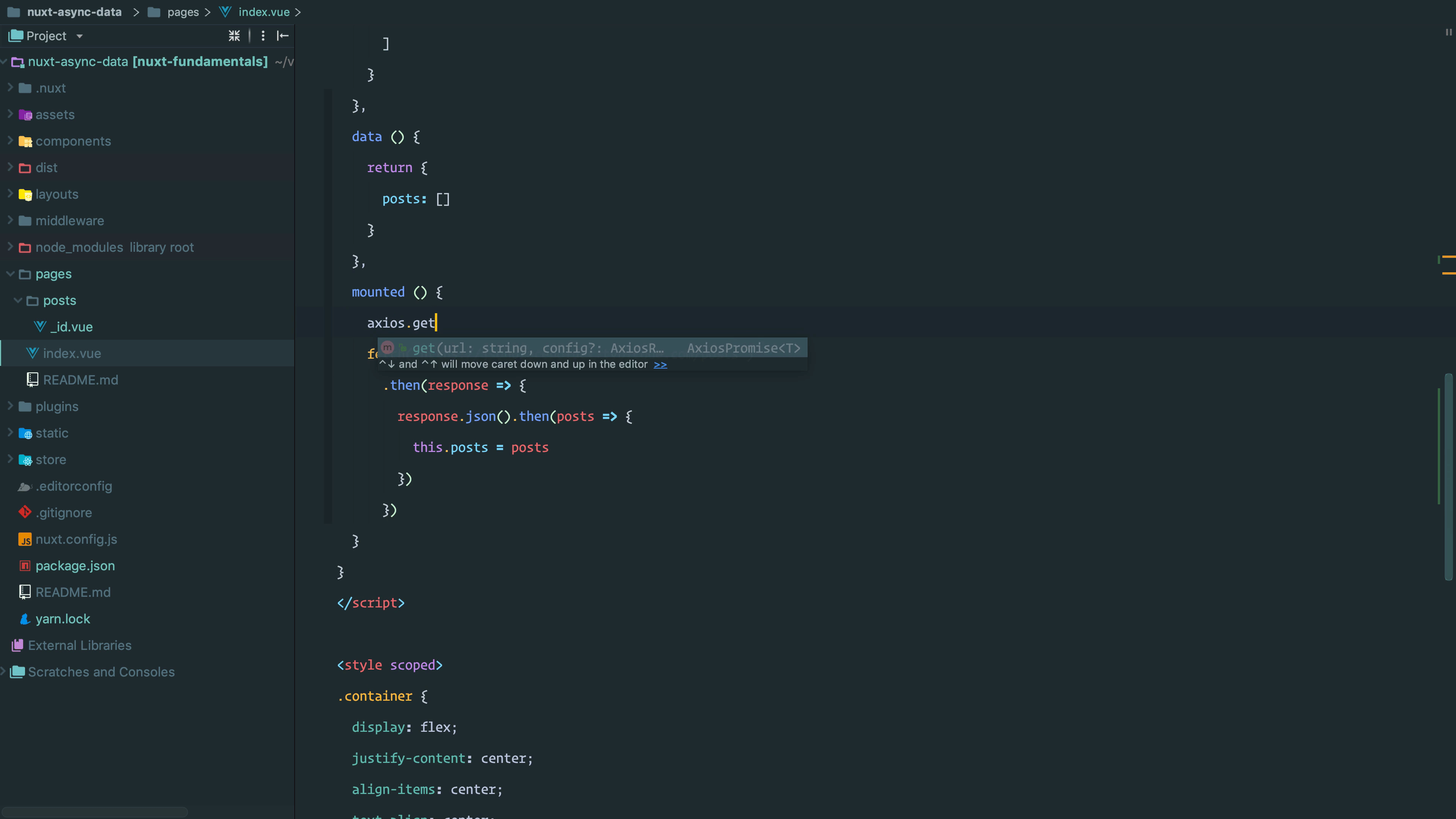Click the 'this.posts = posts' code line

coord(480,448)
